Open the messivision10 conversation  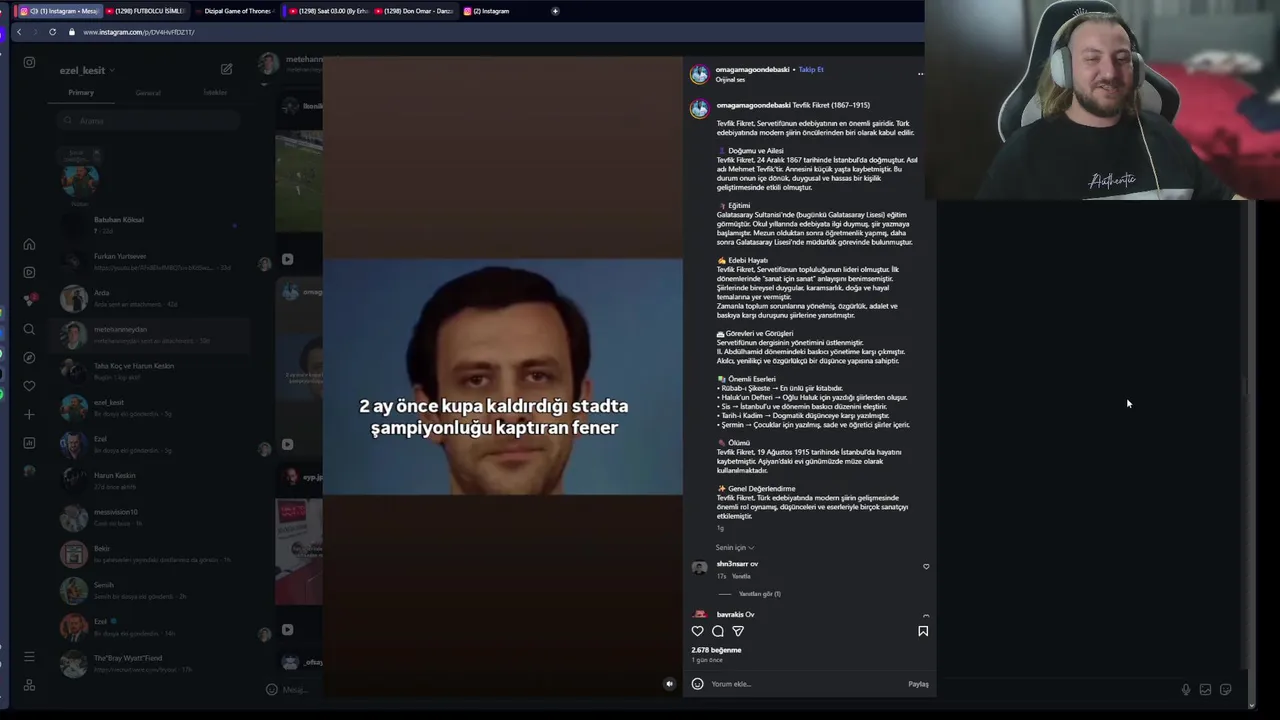[148, 517]
